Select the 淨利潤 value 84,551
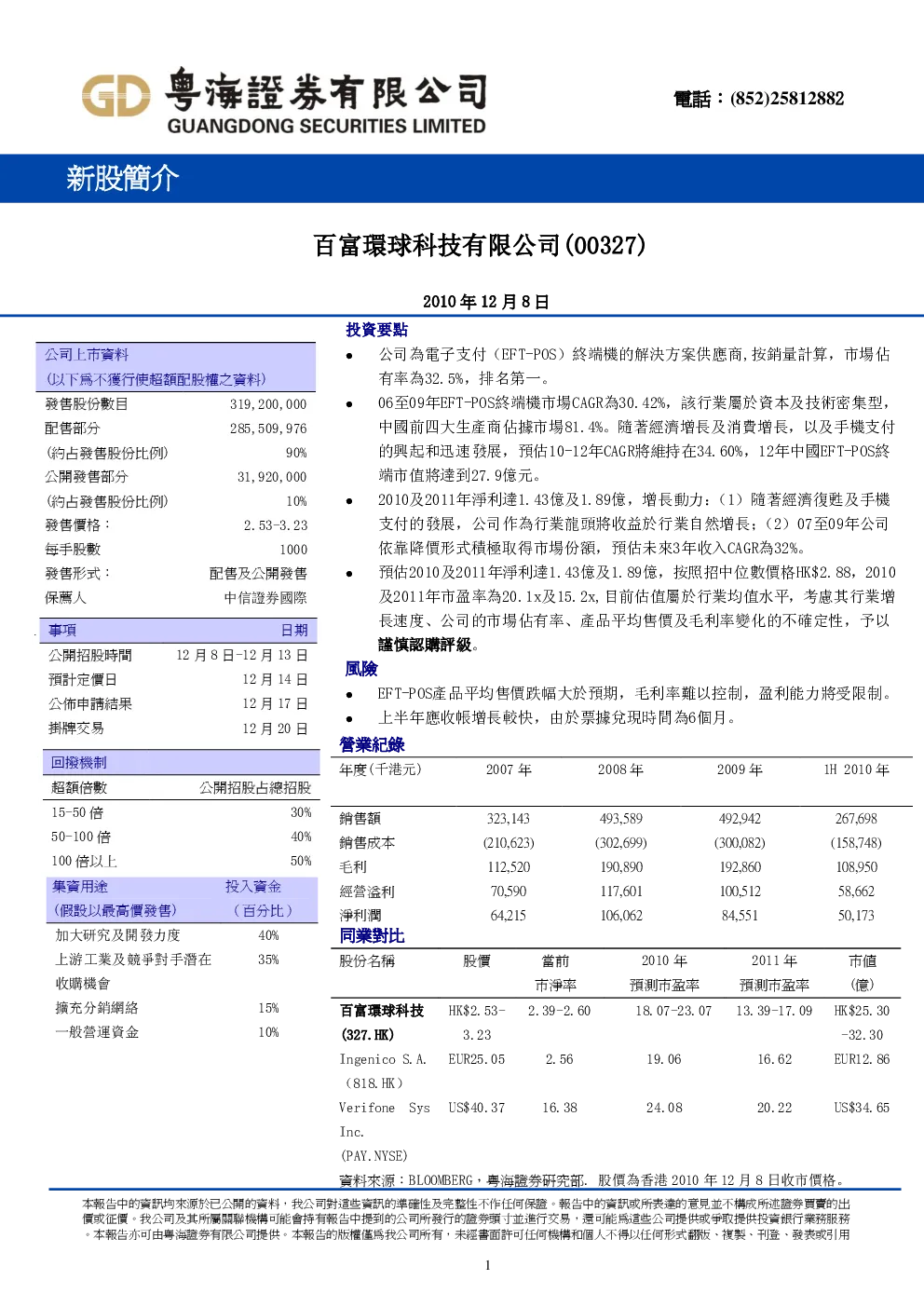The width and height of the screenshot is (924, 1307). [740, 916]
